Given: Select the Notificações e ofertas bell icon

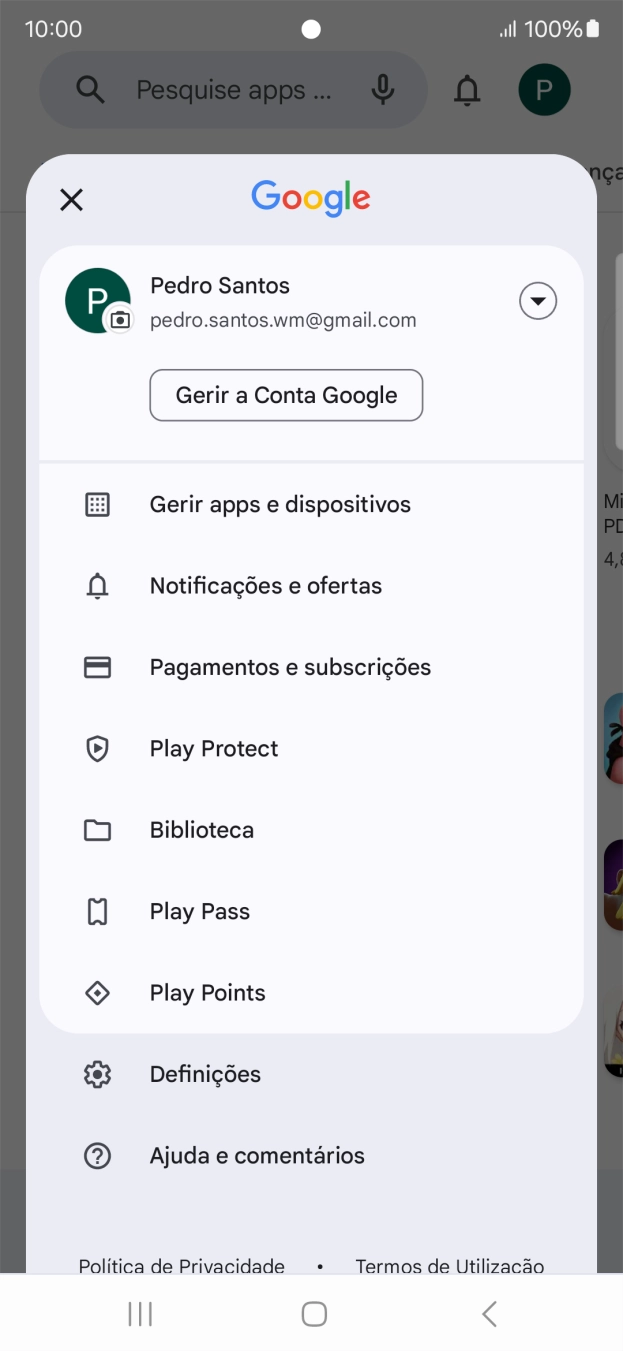Looking at the screenshot, I should pyautogui.click(x=97, y=586).
